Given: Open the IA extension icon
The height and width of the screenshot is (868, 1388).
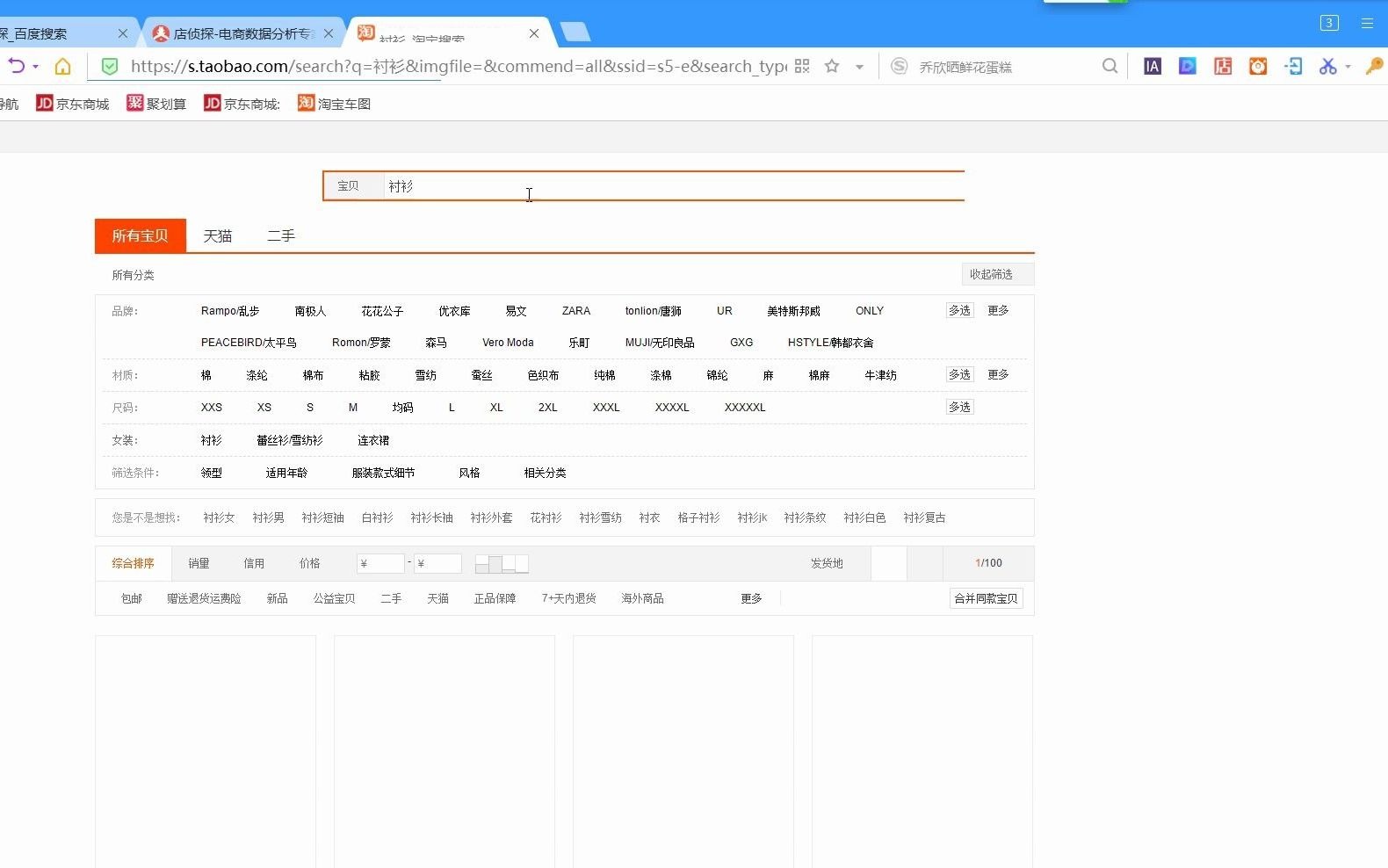Looking at the screenshot, I should (1153, 66).
